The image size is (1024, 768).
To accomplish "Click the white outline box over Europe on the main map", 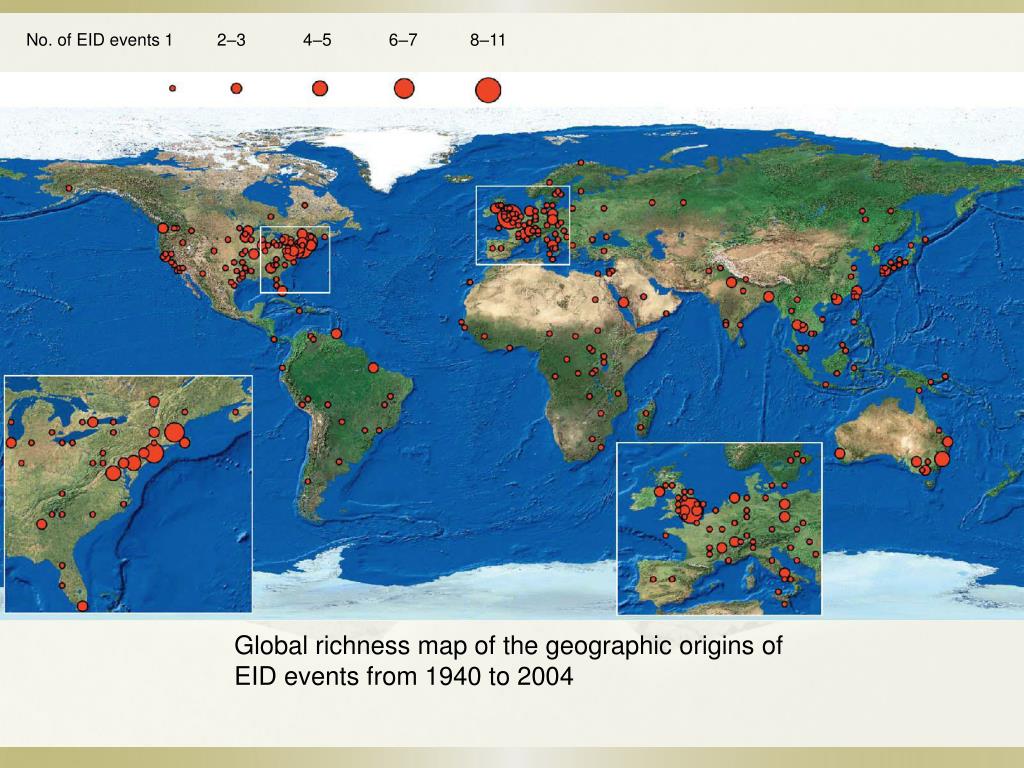I will coord(522,225).
